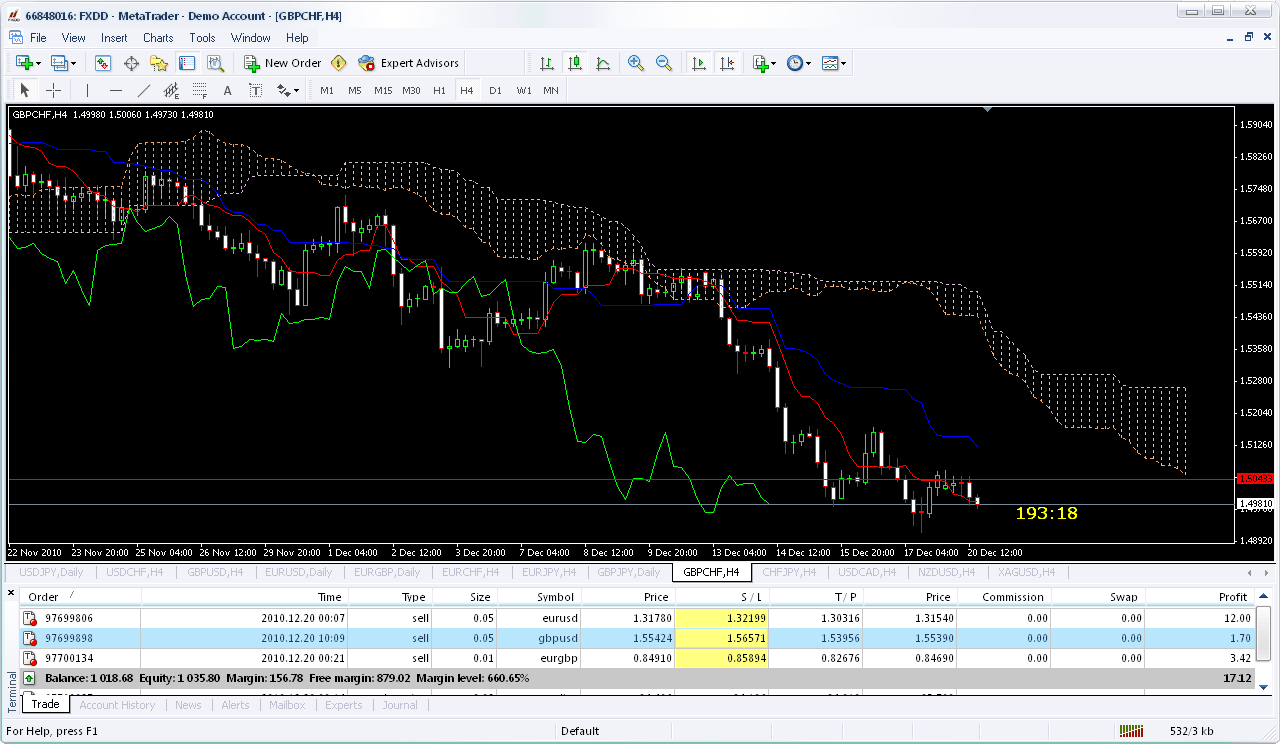Toggle the Terminal panel toolbar icon
The image size is (1280, 744).
click(x=187, y=63)
